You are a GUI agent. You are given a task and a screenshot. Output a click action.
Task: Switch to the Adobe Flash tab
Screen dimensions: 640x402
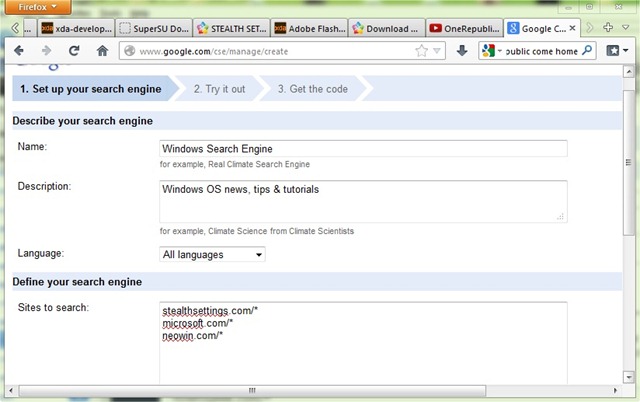tap(309, 28)
